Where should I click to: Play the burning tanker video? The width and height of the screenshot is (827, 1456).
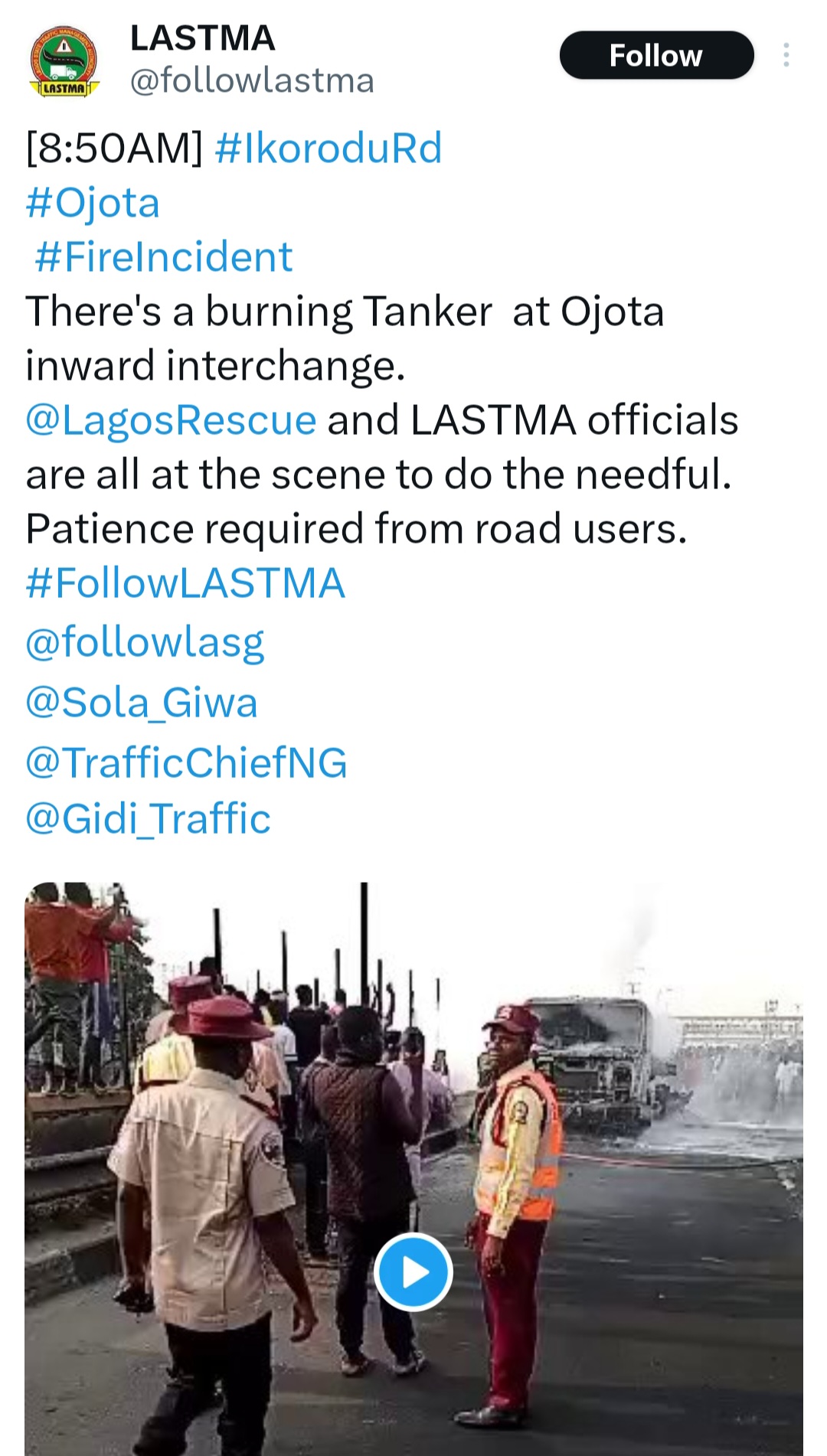click(413, 1272)
